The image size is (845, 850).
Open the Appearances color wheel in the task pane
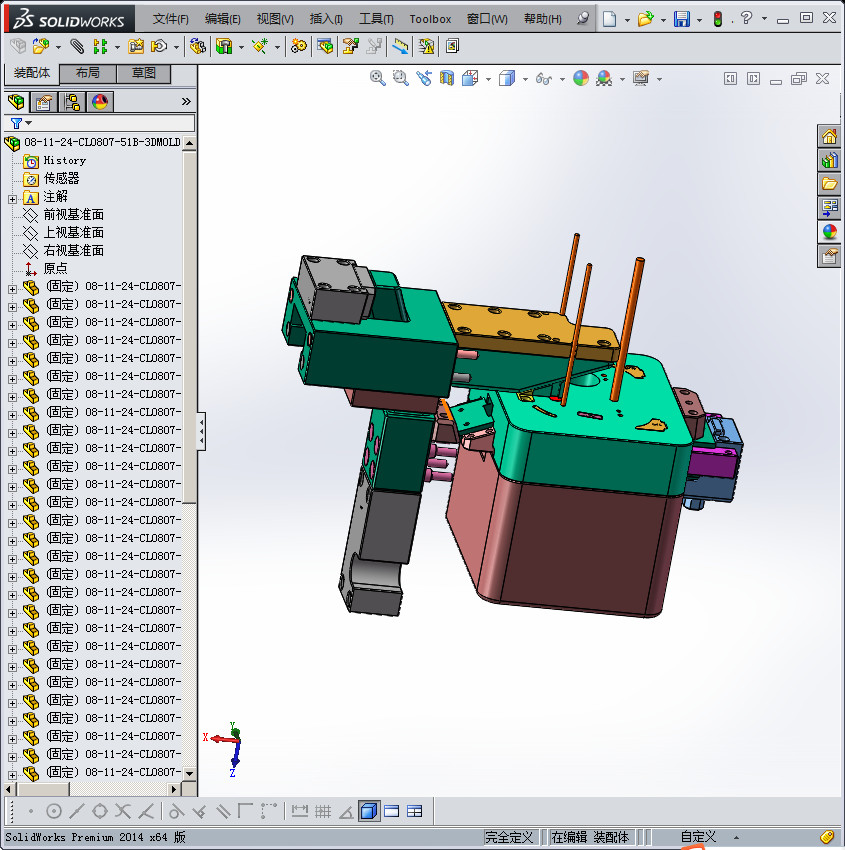829,232
